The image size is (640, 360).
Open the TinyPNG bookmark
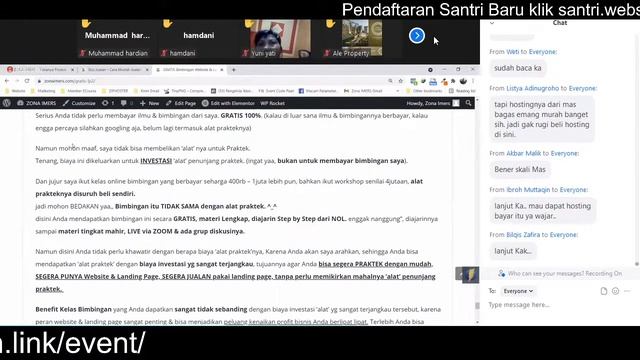pyautogui.click(x=184, y=91)
